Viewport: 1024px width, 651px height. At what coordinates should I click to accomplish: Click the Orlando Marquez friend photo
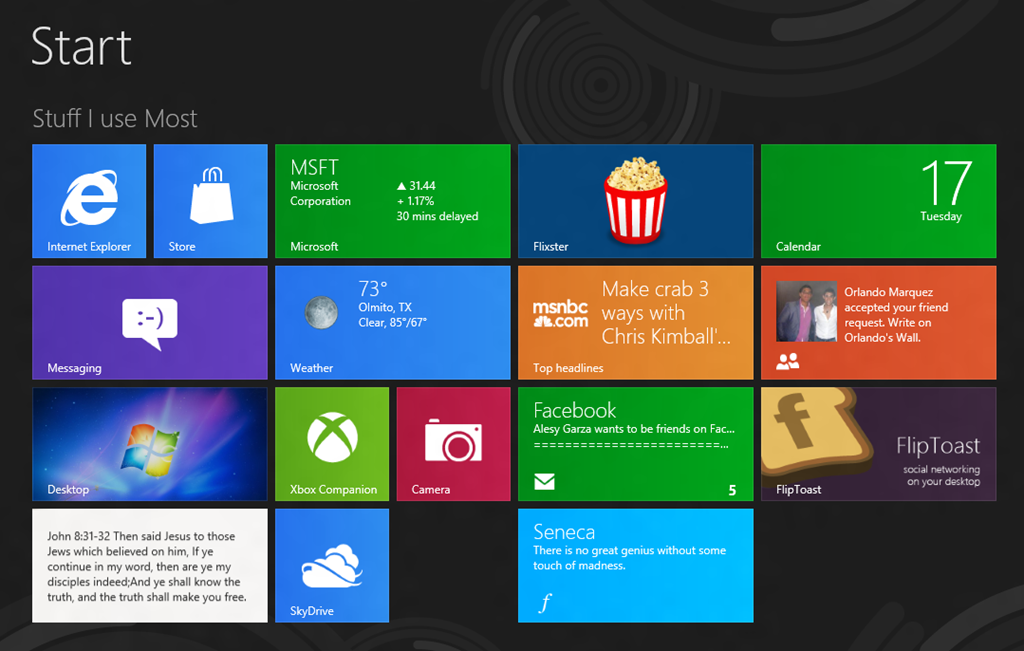(x=806, y=311)
